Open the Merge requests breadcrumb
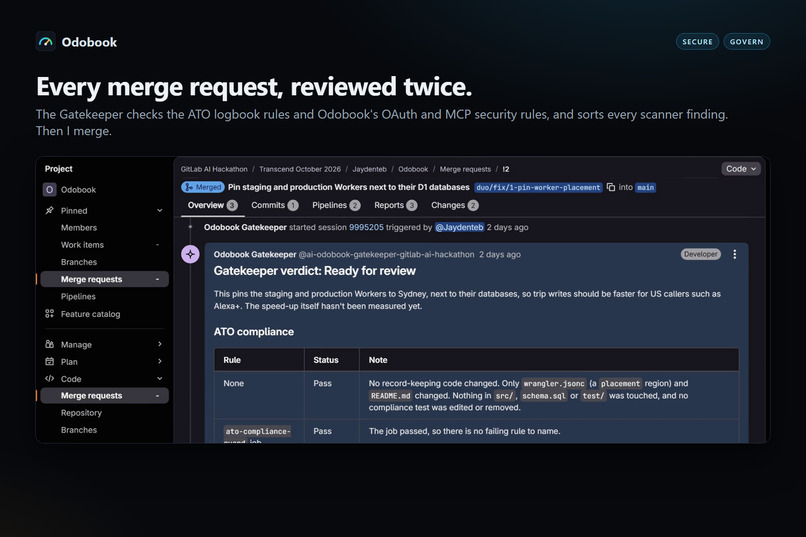 pos(465,169)
